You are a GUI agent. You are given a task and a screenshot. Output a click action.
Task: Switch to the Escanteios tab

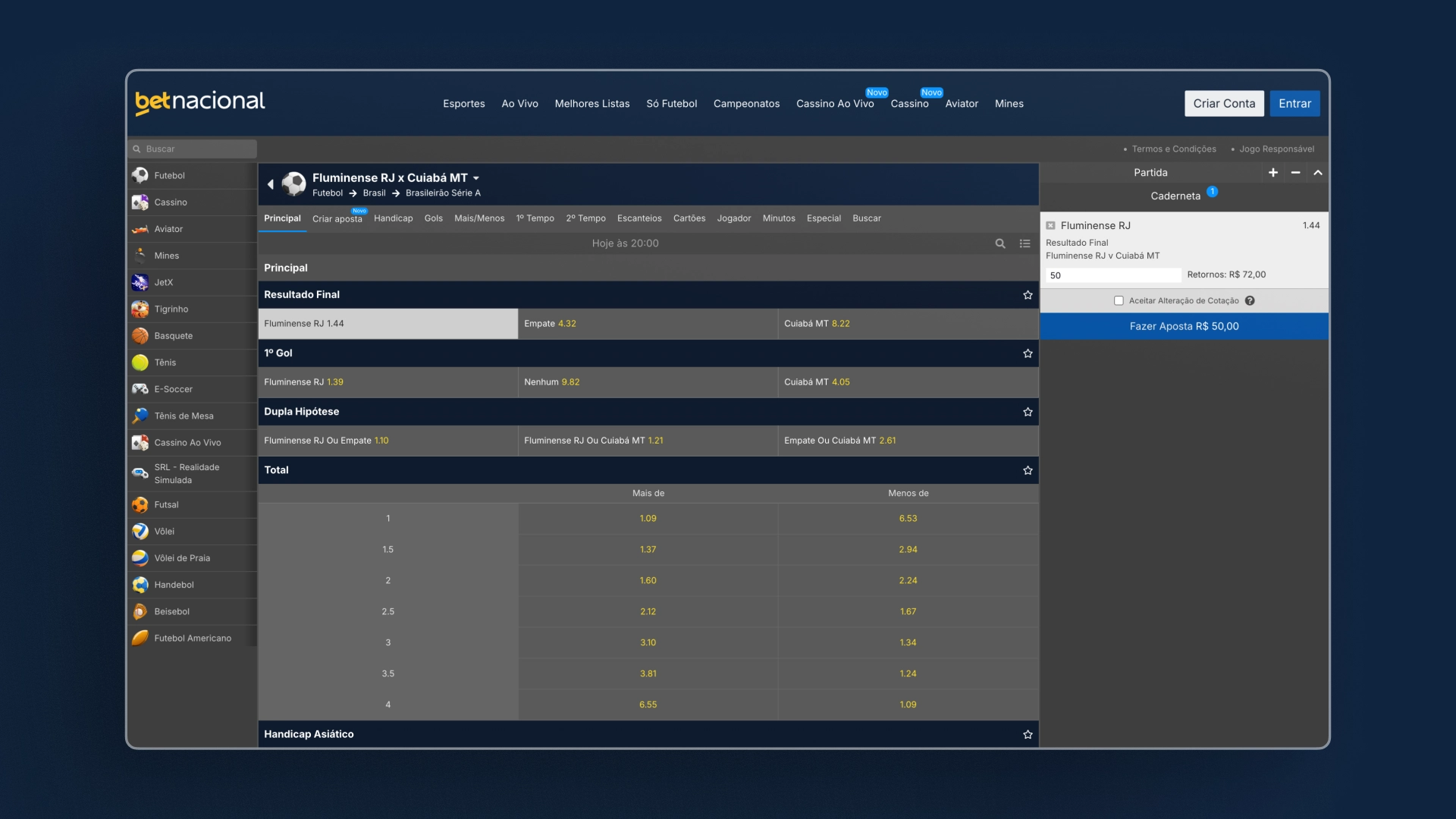(x=639, y=218)
